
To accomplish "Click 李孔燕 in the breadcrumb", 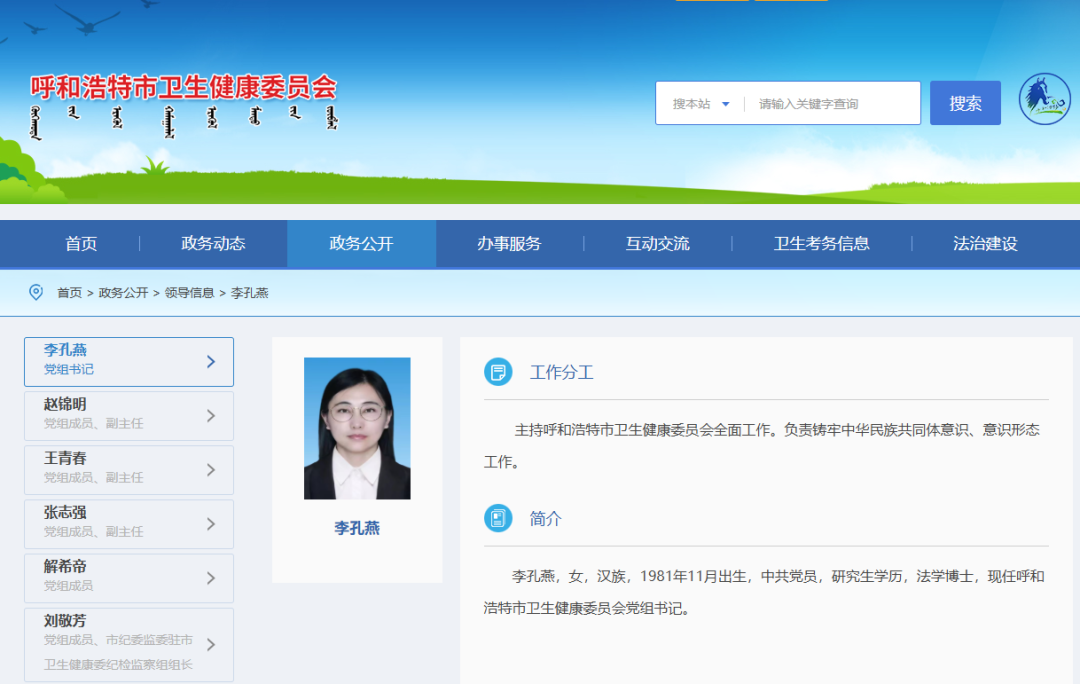I will tap(249, 293).
